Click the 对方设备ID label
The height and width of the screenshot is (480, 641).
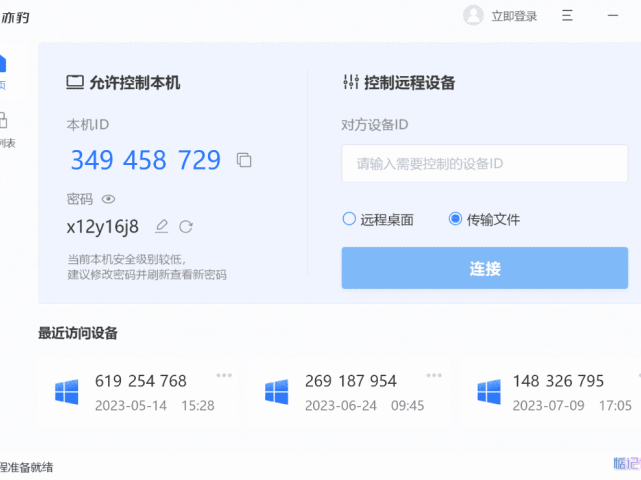click(x=374, y=125)
